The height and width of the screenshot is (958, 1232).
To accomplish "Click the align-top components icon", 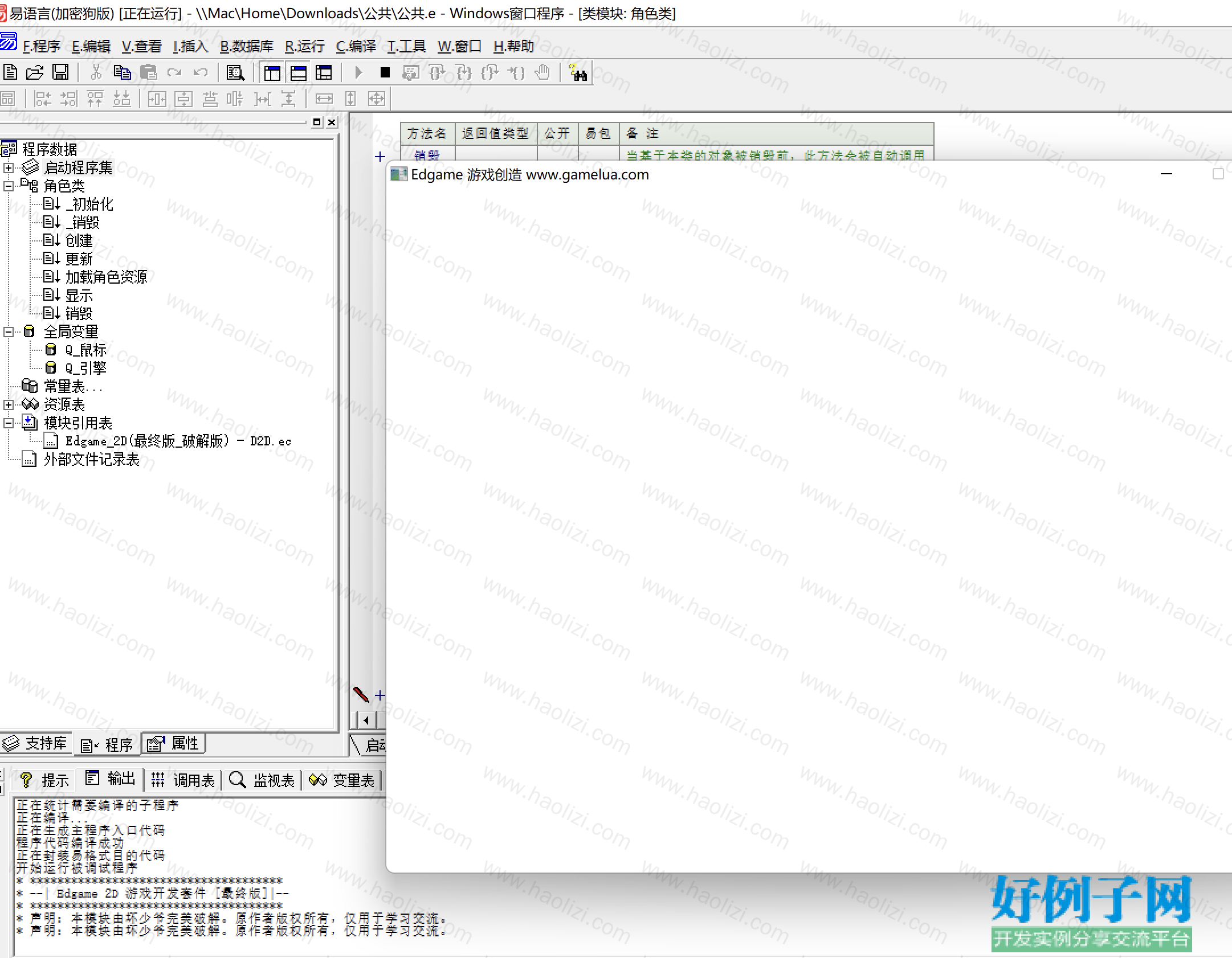I will (95, 99).
